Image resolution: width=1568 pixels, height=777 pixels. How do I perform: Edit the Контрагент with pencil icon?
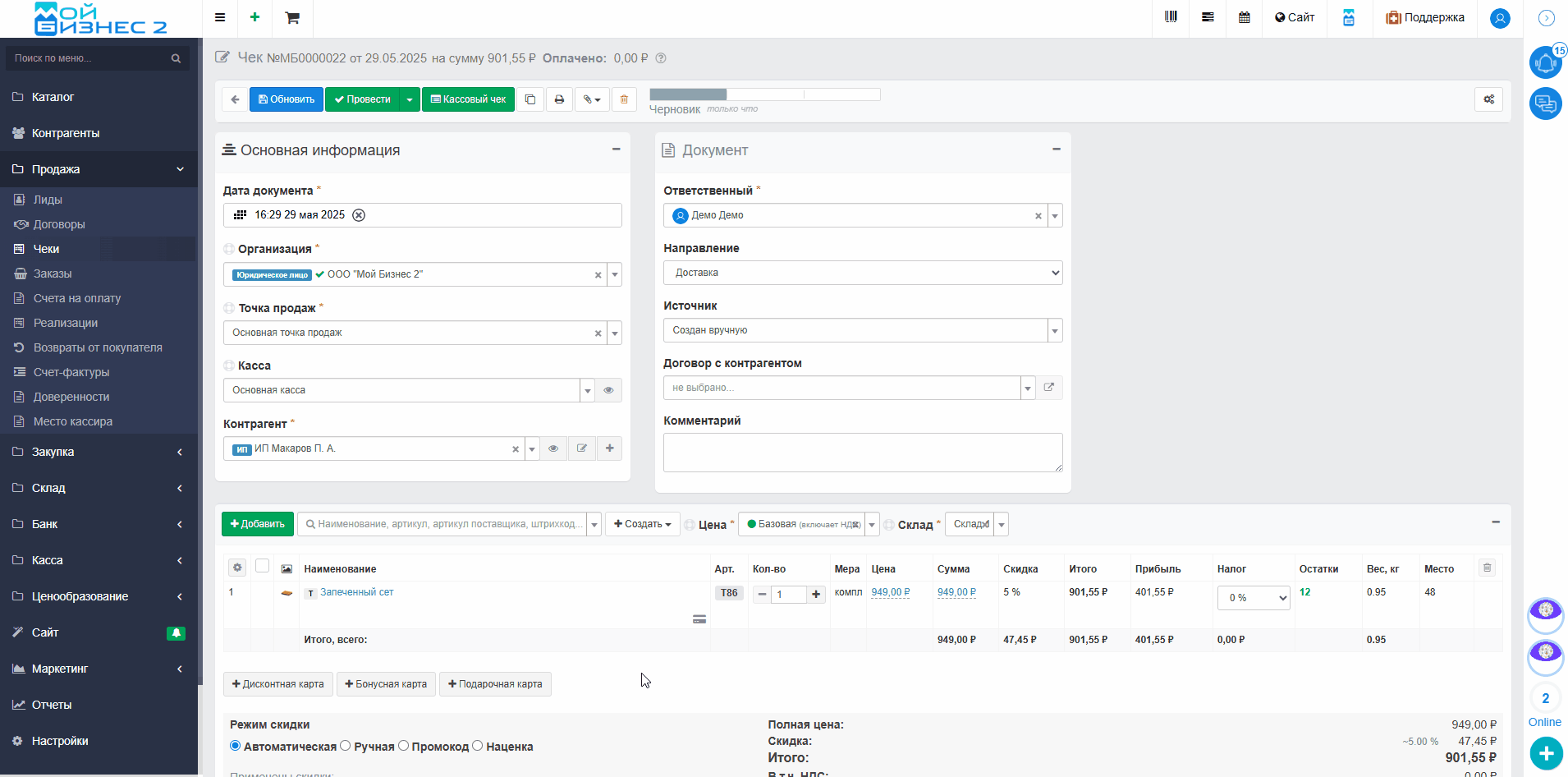[x=581, y=448]
